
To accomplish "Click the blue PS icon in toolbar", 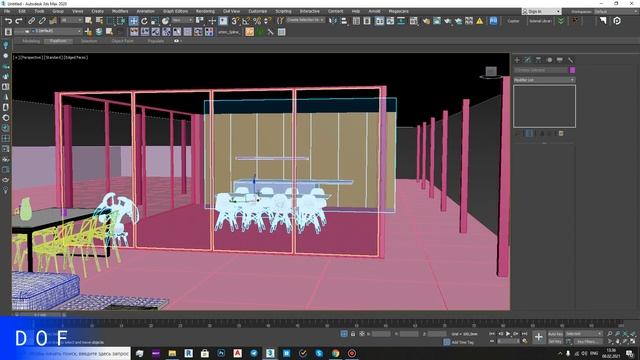I will coord(493,21).
